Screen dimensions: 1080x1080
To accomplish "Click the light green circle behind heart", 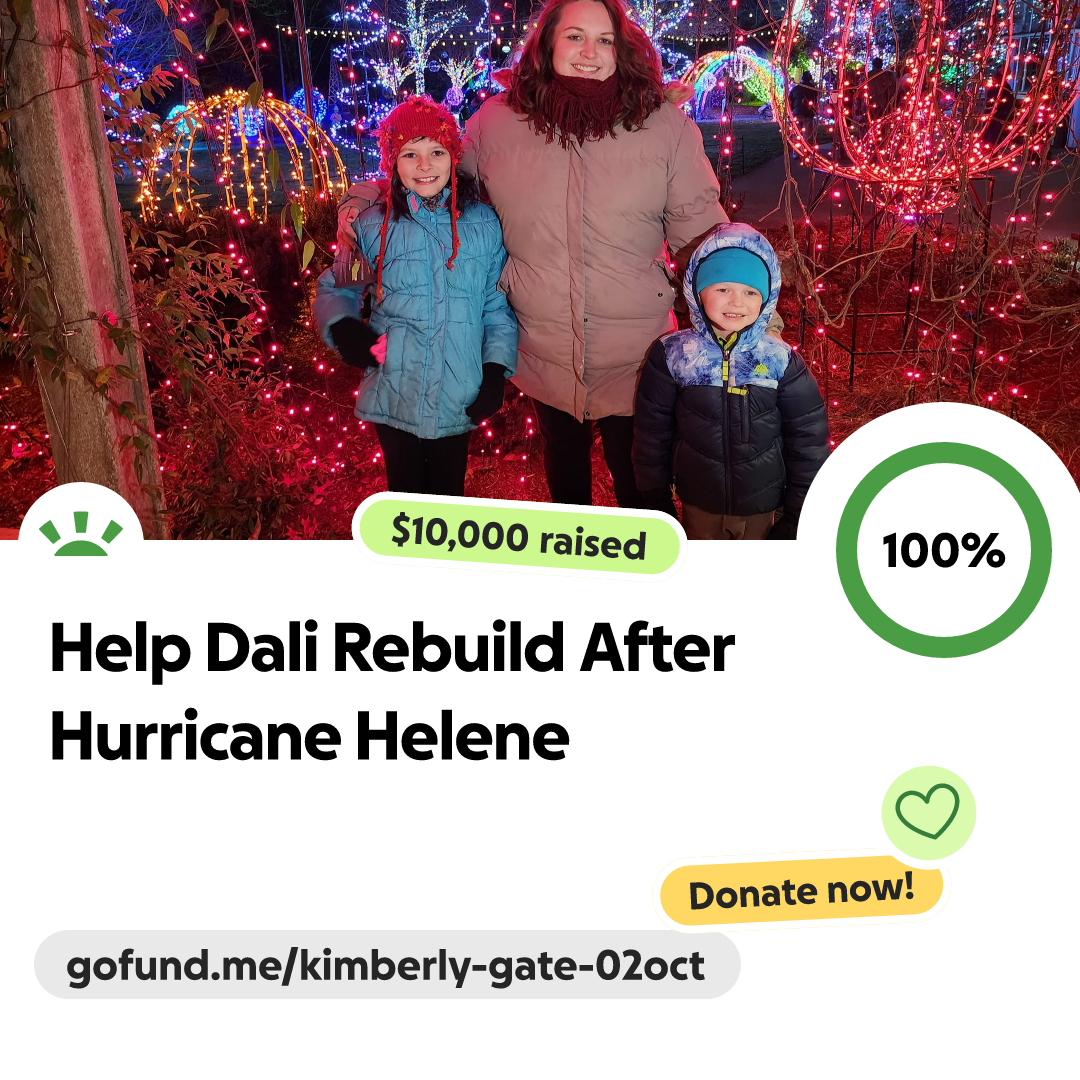I will pyautogui.click(x=928, y=812).
